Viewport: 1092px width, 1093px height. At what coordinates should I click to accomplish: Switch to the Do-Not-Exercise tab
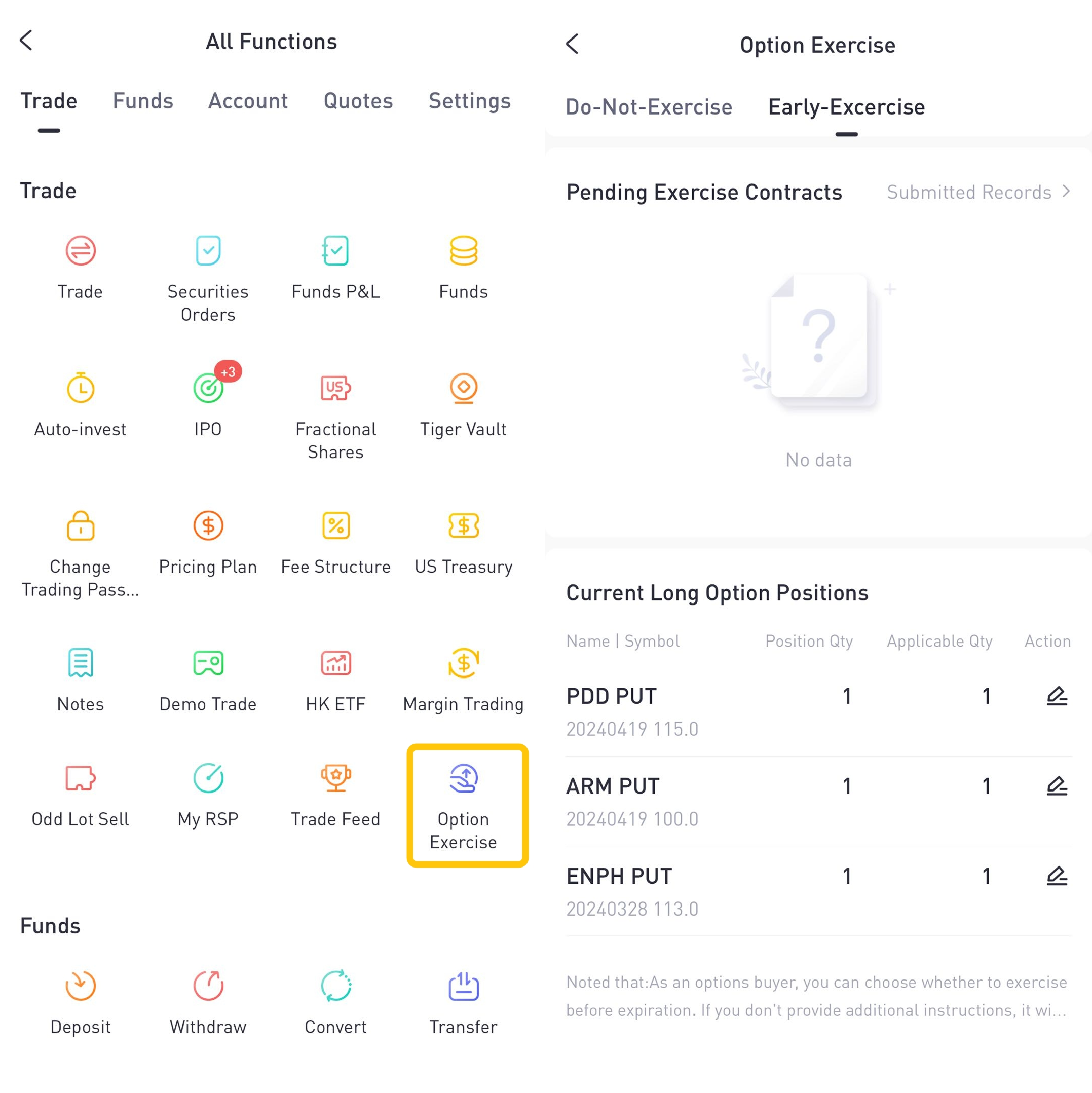click(649, 107)
